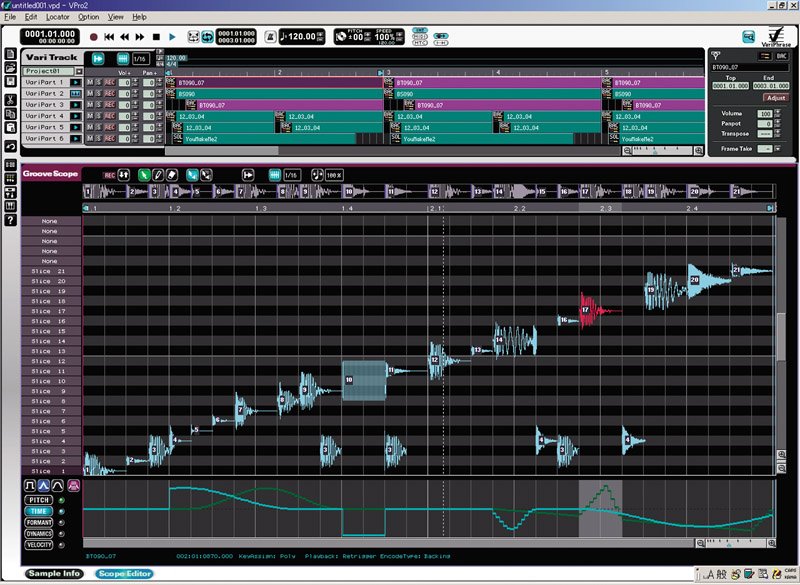Select the PITCH curve button
Viewport: 800px width, 585px height.
[39, 500]
